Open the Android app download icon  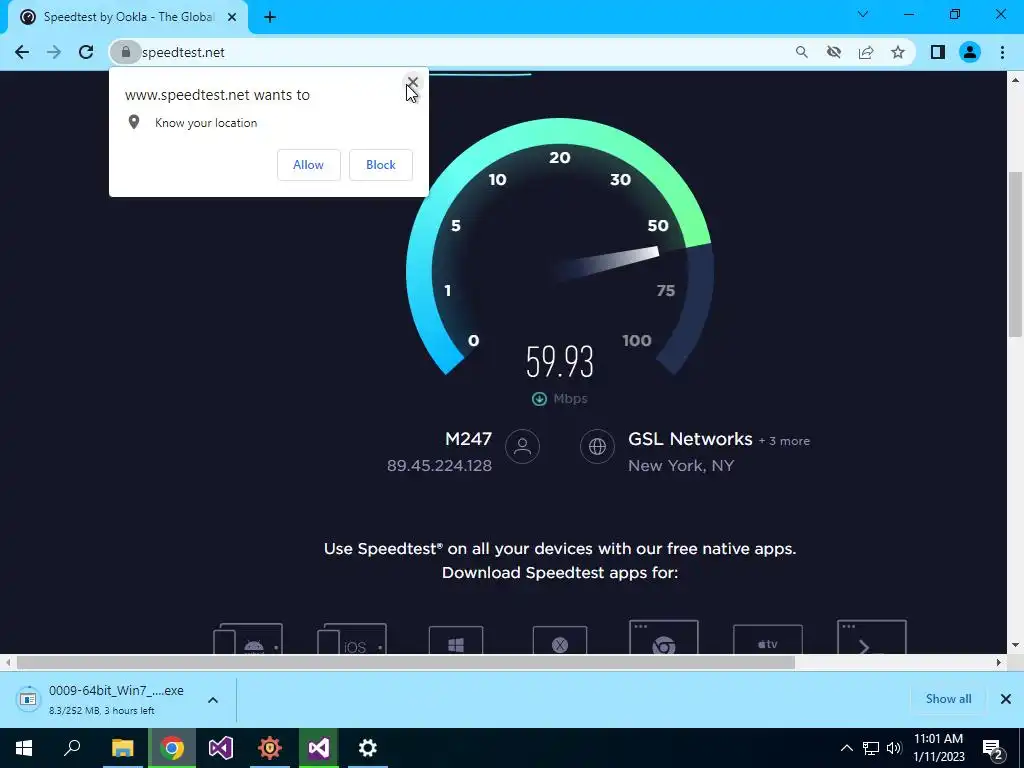click(248, 639)
